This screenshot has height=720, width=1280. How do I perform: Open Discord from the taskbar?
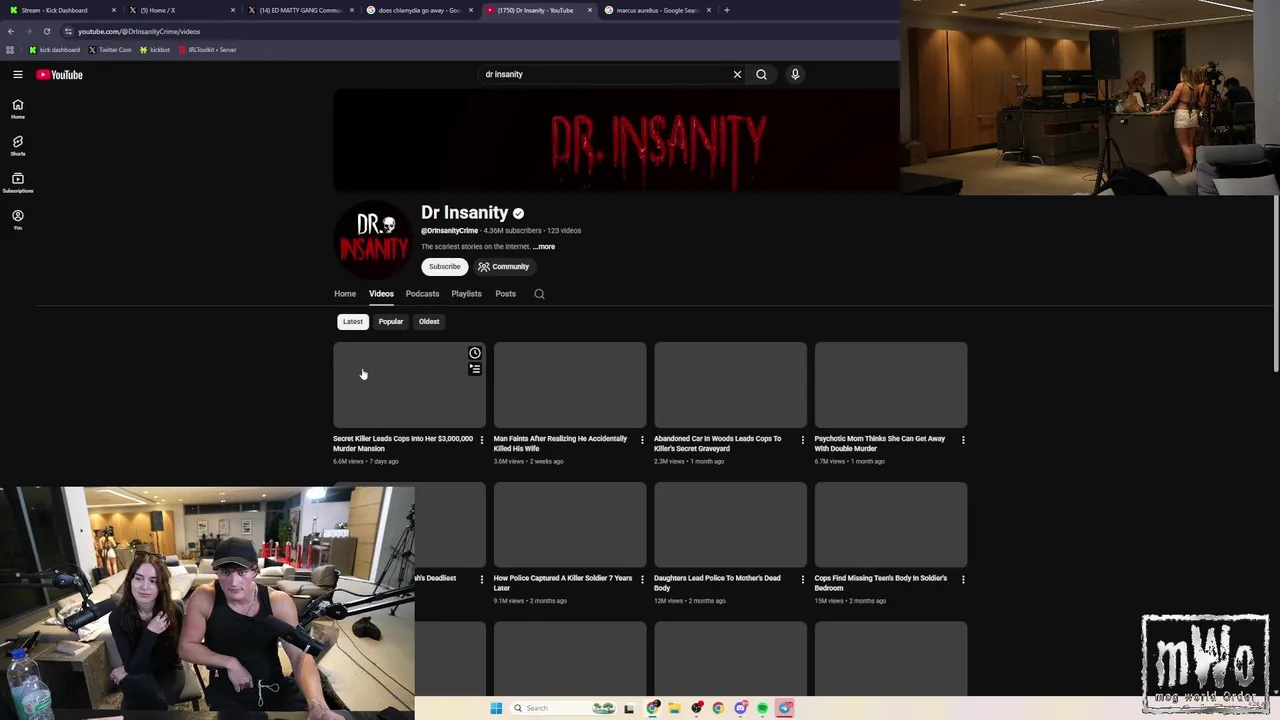click(740, 708)
